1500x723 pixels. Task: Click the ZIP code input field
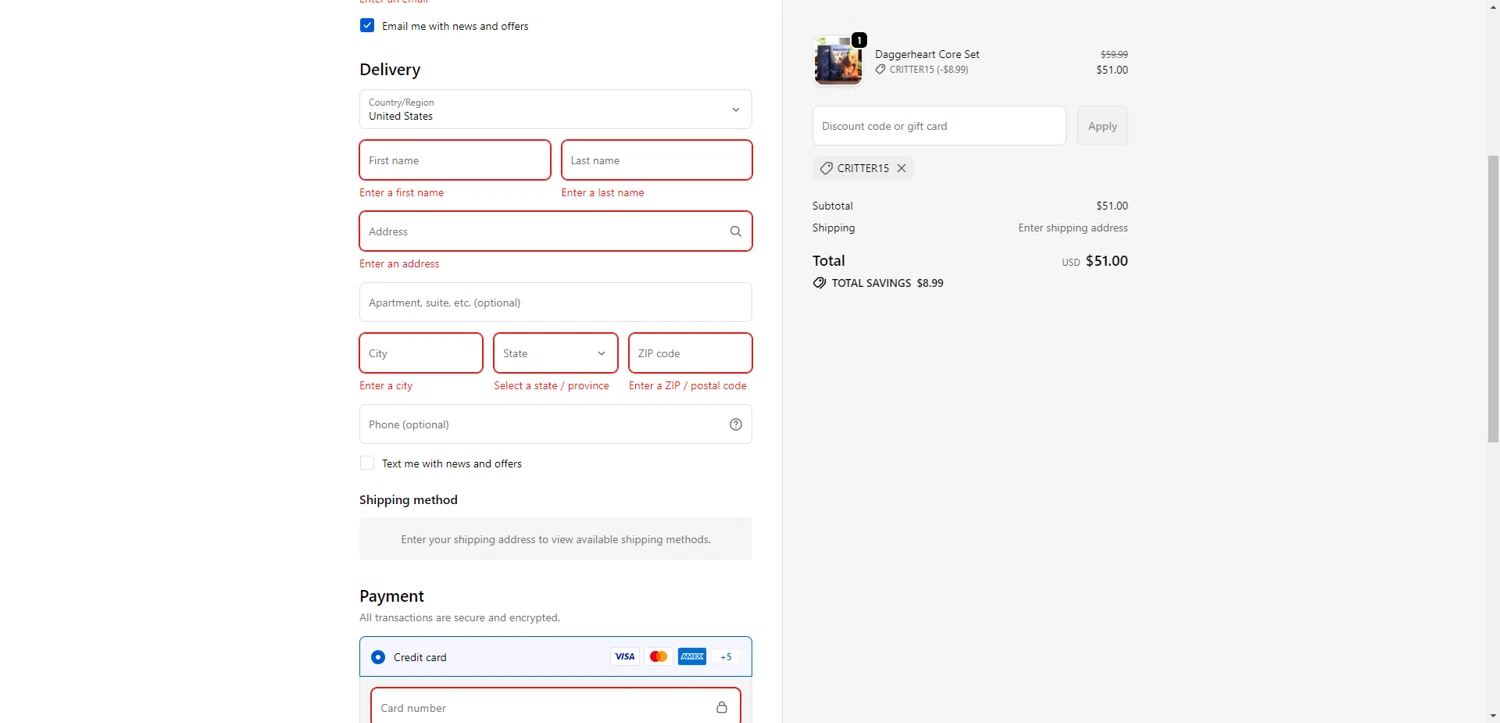[x=690, y=353]
